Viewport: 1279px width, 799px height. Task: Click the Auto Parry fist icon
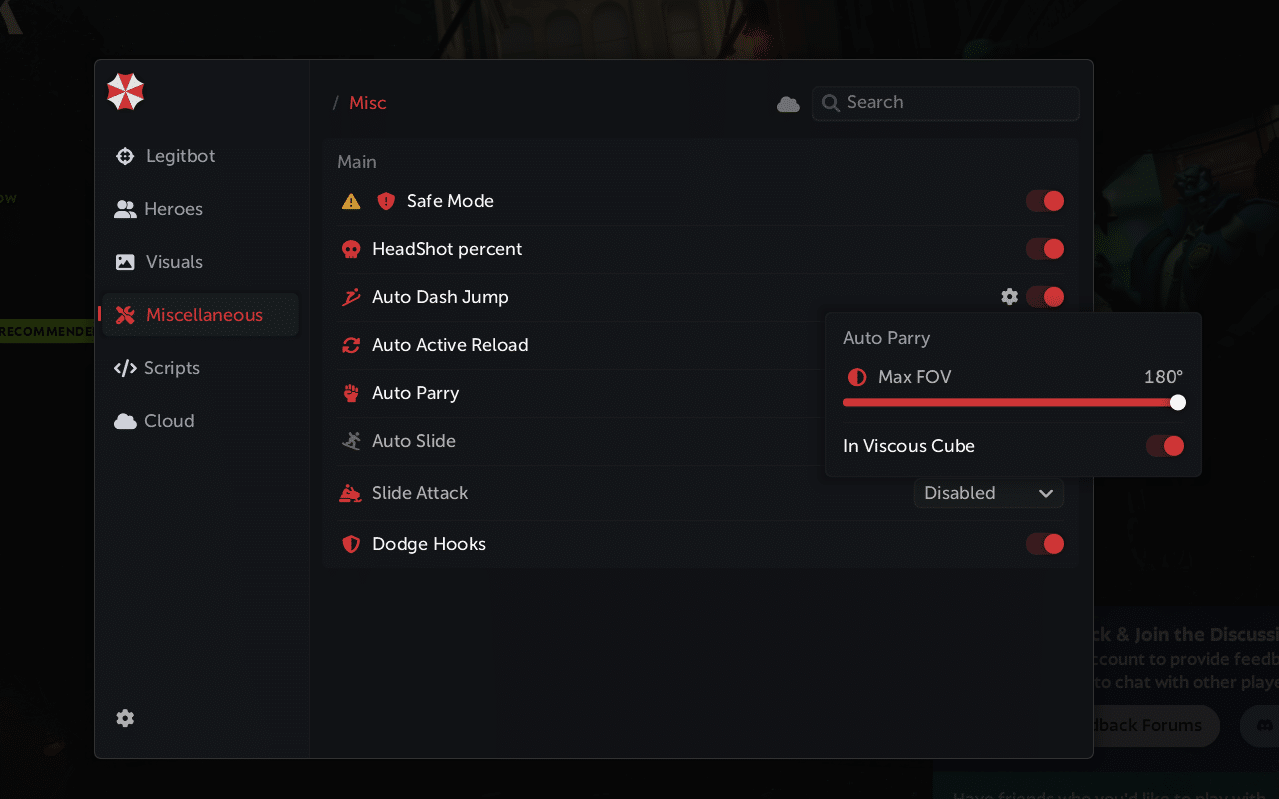pos(351,393)
